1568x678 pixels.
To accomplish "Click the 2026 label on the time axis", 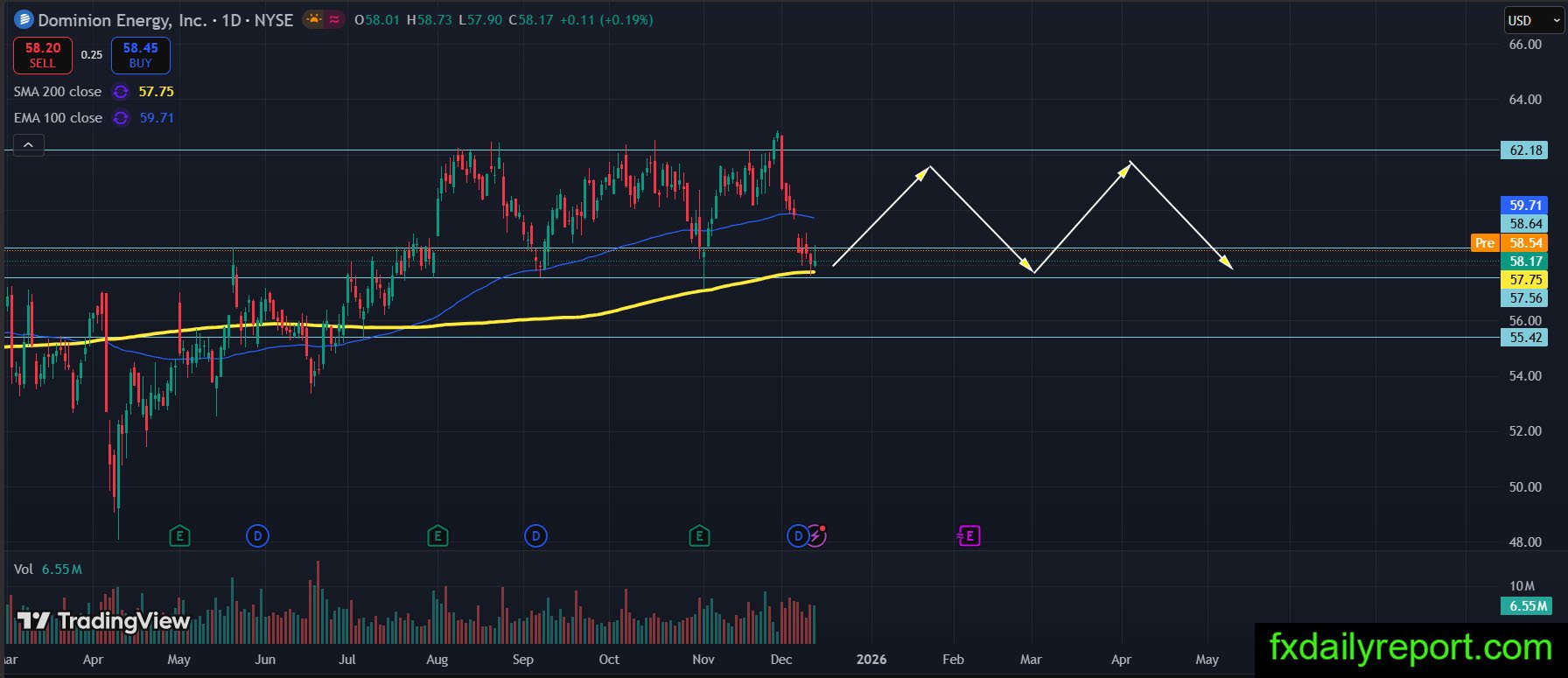I will pos(871,660).
